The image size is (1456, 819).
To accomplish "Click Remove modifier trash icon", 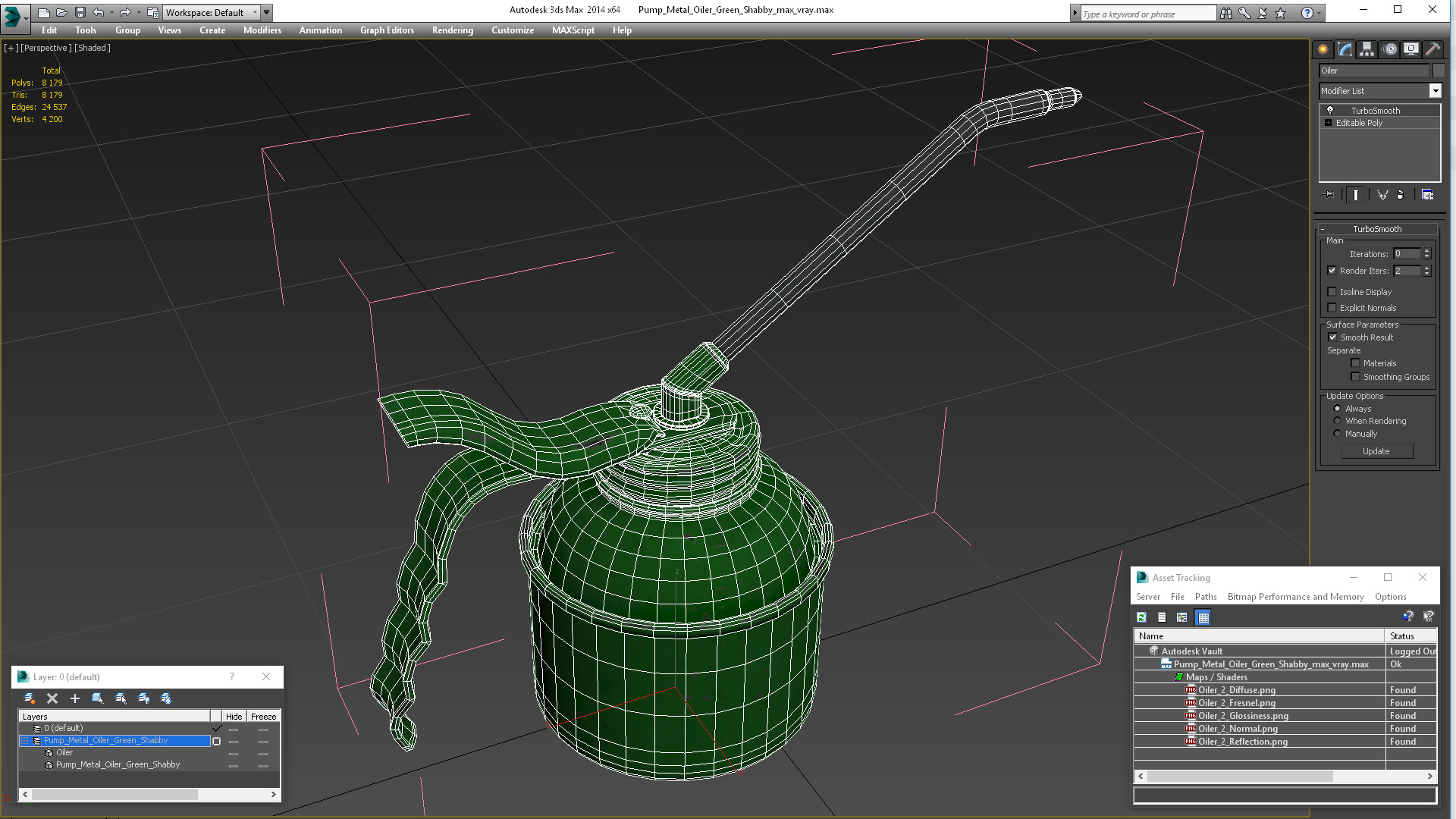I will coord(1400,195).
